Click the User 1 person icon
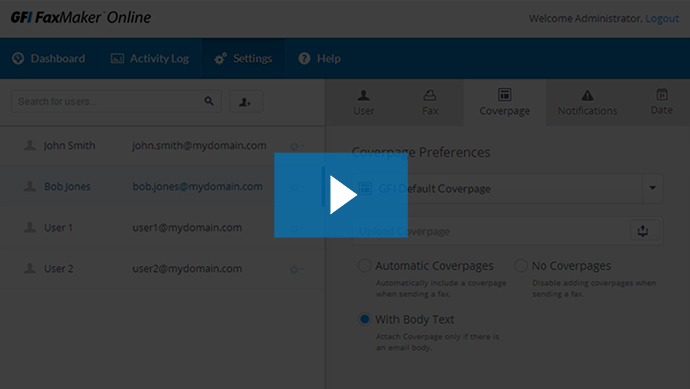The width and height of the screenshot is (690, 389). (29, 227)
